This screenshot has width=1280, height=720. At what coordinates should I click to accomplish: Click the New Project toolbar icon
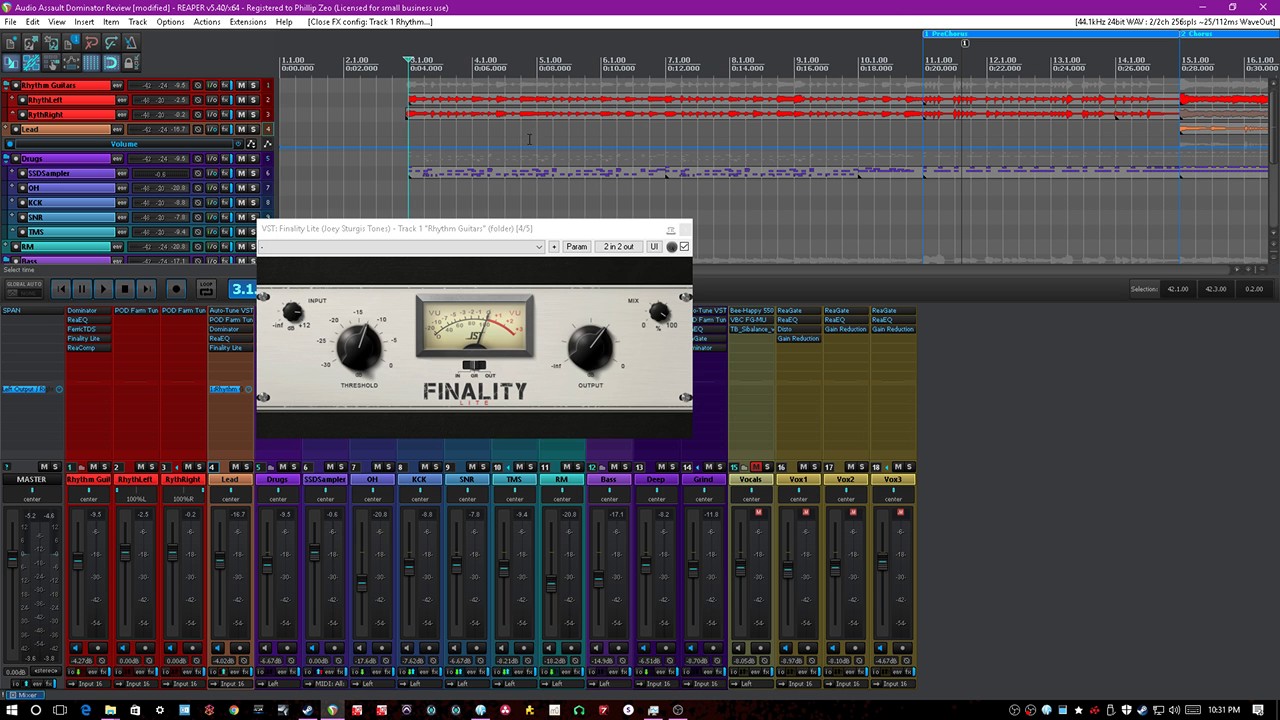(11, 43)
